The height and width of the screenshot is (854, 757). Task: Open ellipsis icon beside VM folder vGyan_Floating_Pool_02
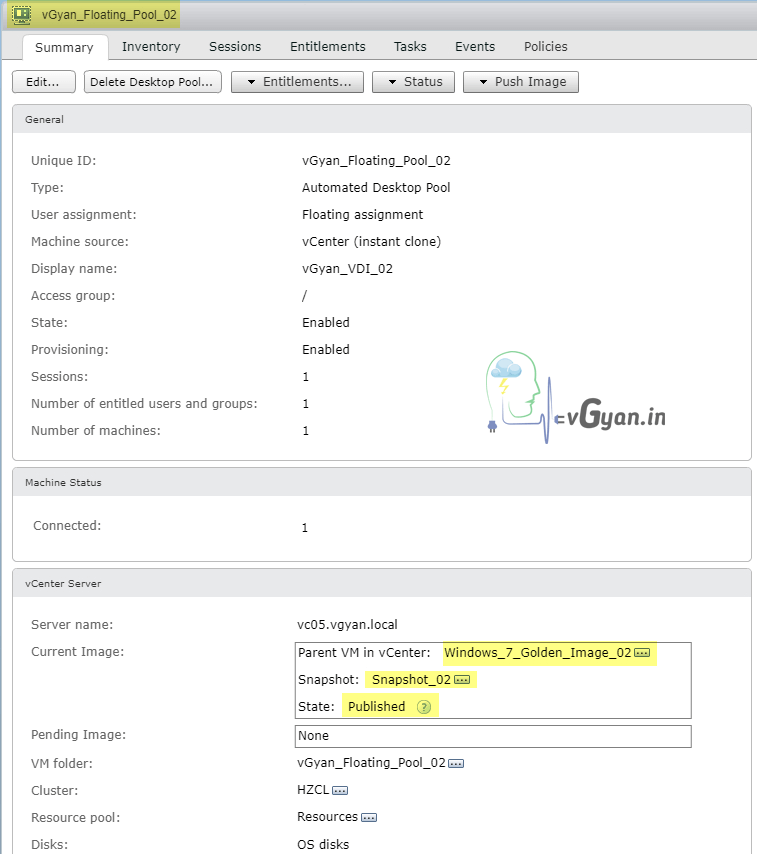click(456, 763)
